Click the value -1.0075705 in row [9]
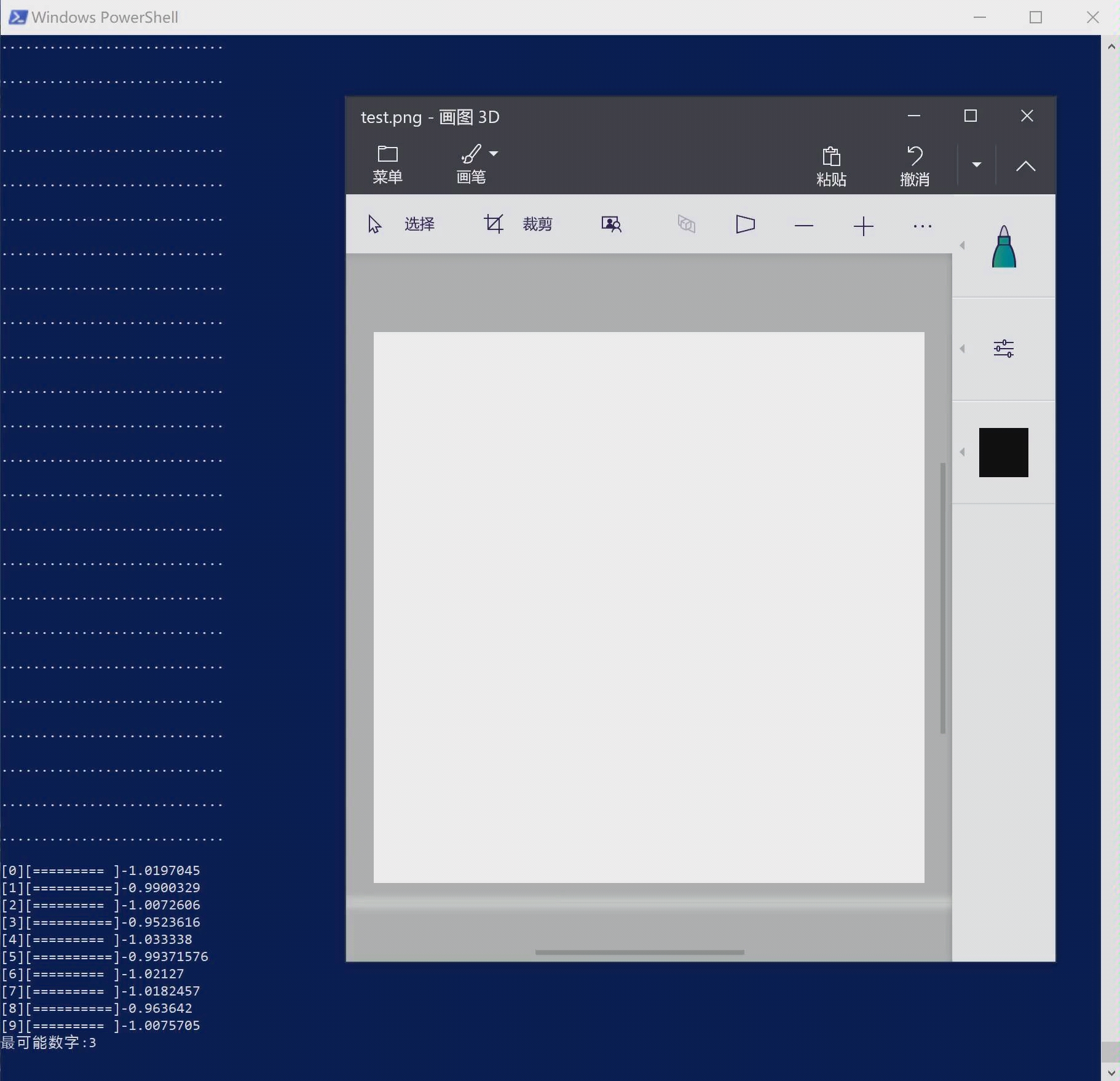The image size is (1120, 1081). pos(160,1025)
